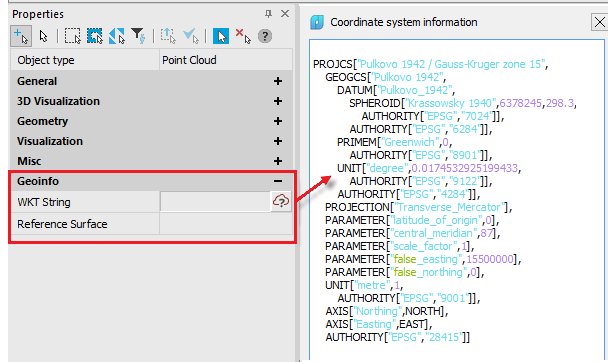Choose the dashed rectangle selection tool
Image resolution: width=608 pixels, height=362 pixels.
point(73,36)
